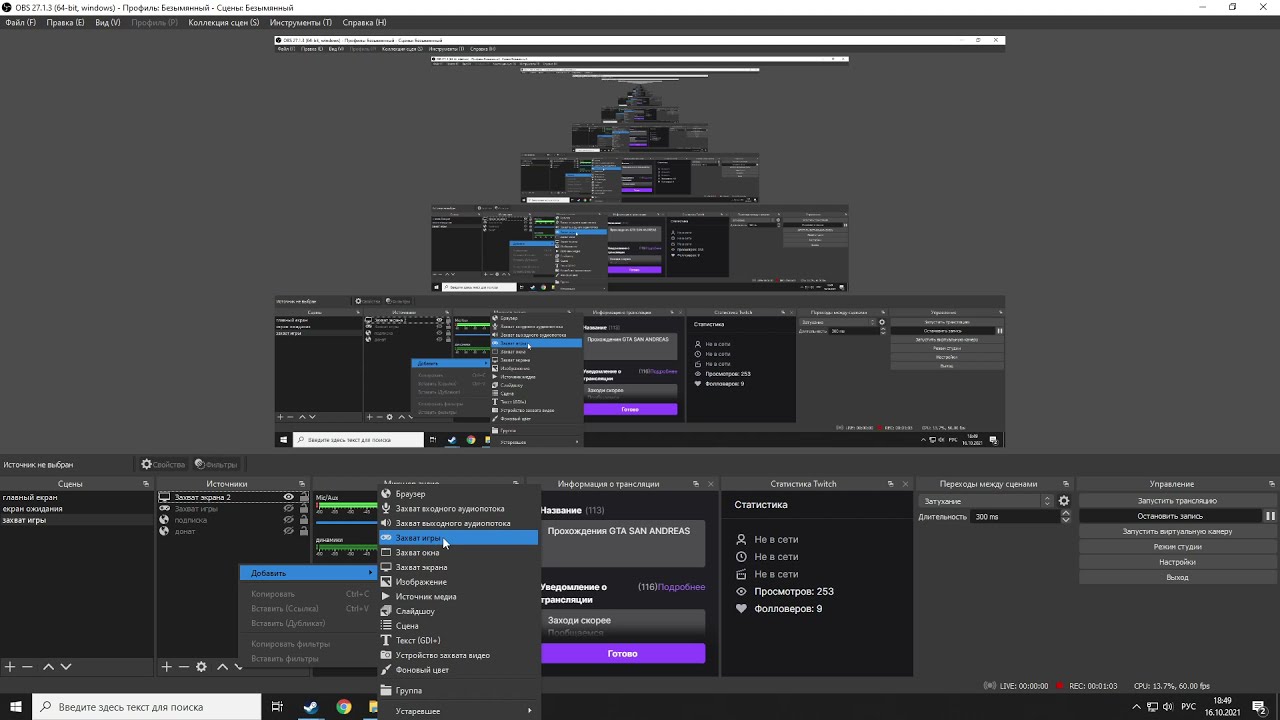Screen dimensions: 1280x720
Task: Choose Текст (GDI+) source type
Action: coord(458,641)
